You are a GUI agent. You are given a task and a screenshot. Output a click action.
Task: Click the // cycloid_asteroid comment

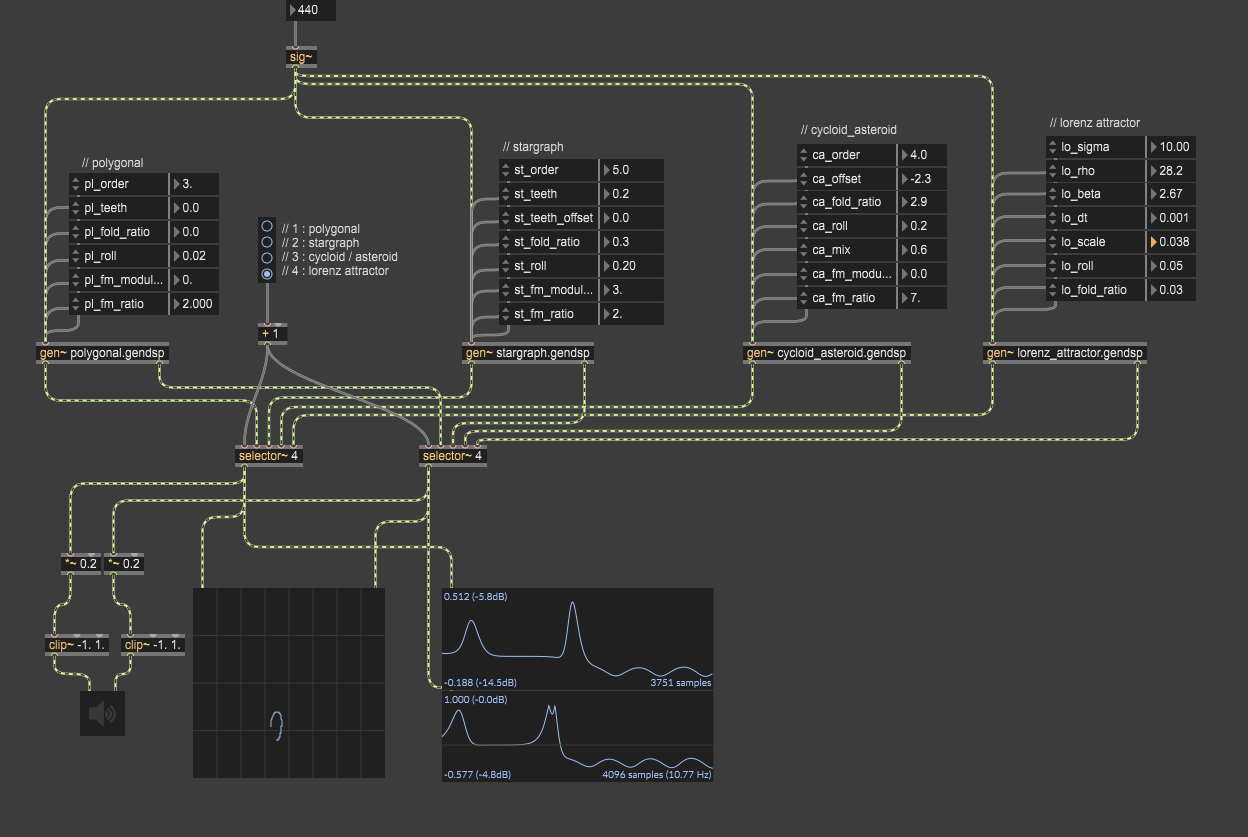pyautogui.click(x=849, y=130)
